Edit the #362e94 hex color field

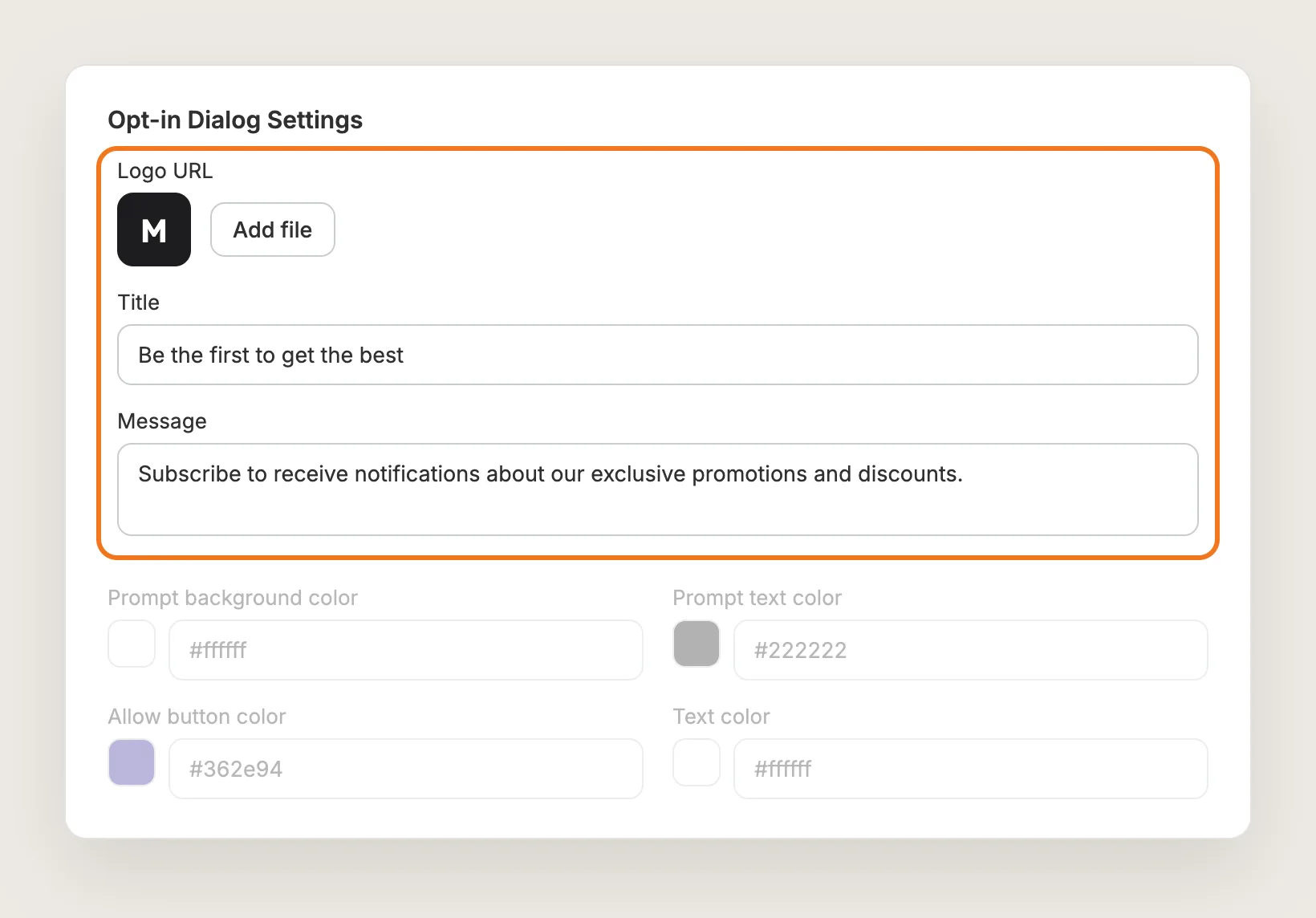coord(406,769)
